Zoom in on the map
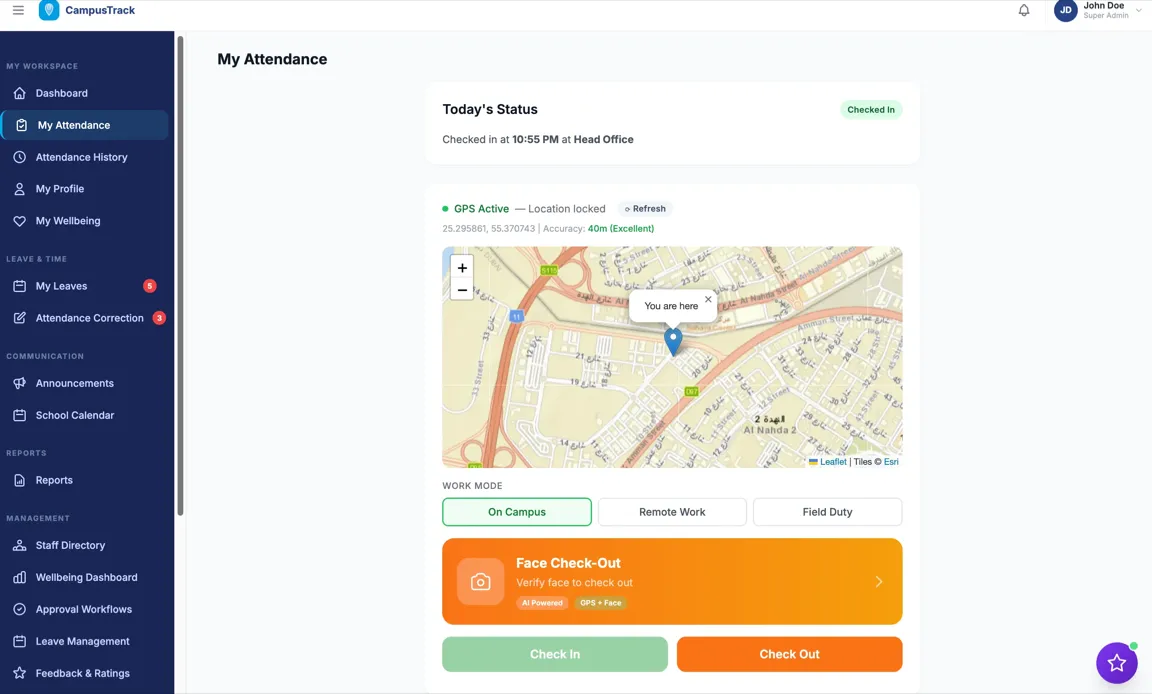Image resolution: width=1152 pixels, height=694 pixels. pyautogui.click(x=462, y=268)
